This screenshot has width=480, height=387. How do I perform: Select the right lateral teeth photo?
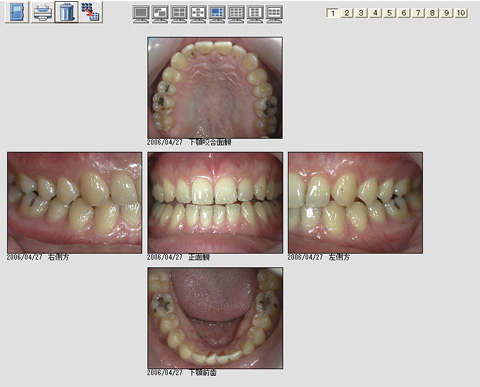click(75, 203)
